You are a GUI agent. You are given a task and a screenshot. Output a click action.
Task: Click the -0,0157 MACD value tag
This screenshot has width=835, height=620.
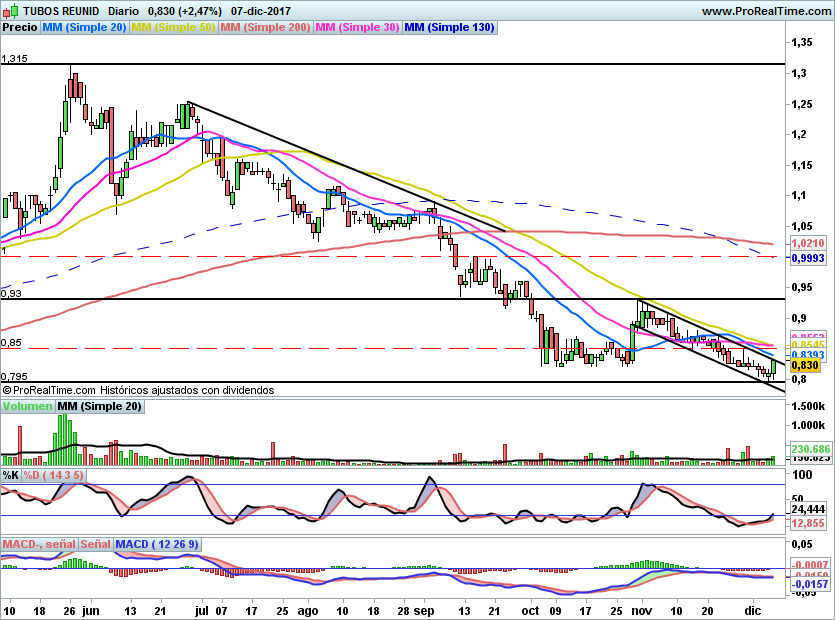tap(809, 584)
